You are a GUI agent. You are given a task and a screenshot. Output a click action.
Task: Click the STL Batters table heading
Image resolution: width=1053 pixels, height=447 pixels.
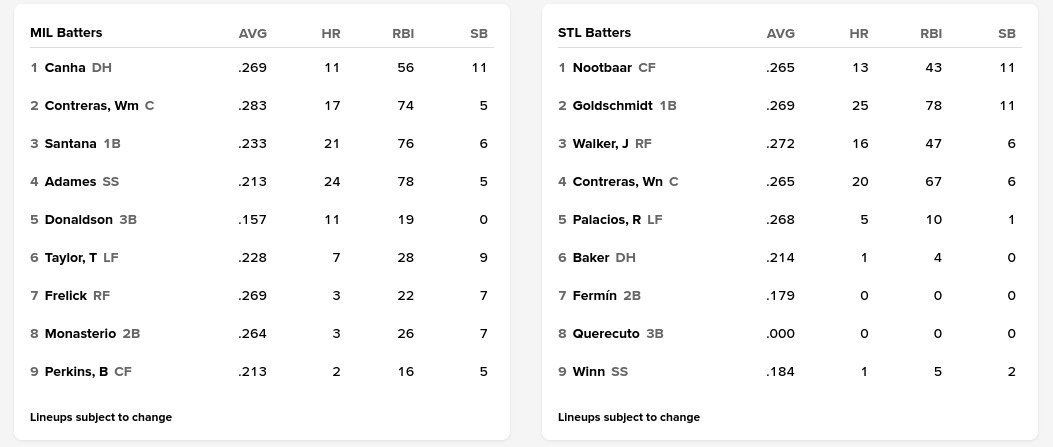tap(594, 33)
